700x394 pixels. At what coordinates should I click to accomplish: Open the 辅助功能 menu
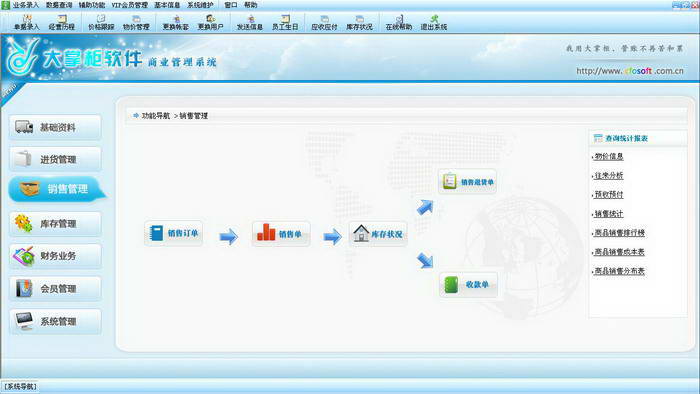click(92, 5)
